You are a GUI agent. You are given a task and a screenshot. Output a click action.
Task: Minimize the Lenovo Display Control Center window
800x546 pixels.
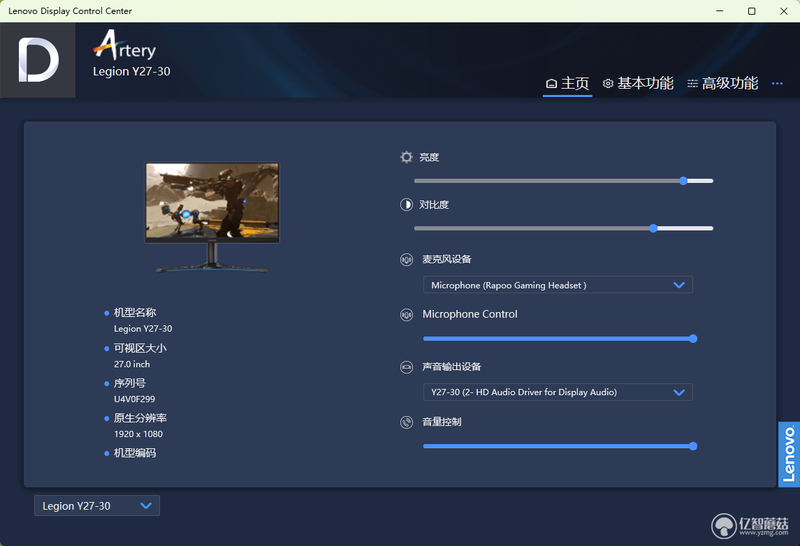coord(719,11)
